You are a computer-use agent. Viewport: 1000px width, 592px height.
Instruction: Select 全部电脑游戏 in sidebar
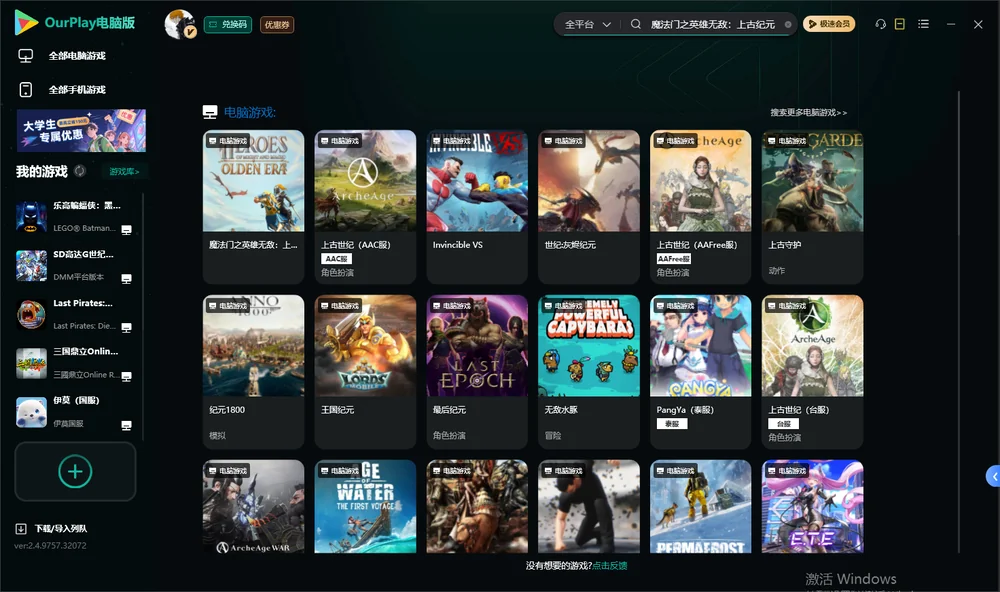pos(77,56)
